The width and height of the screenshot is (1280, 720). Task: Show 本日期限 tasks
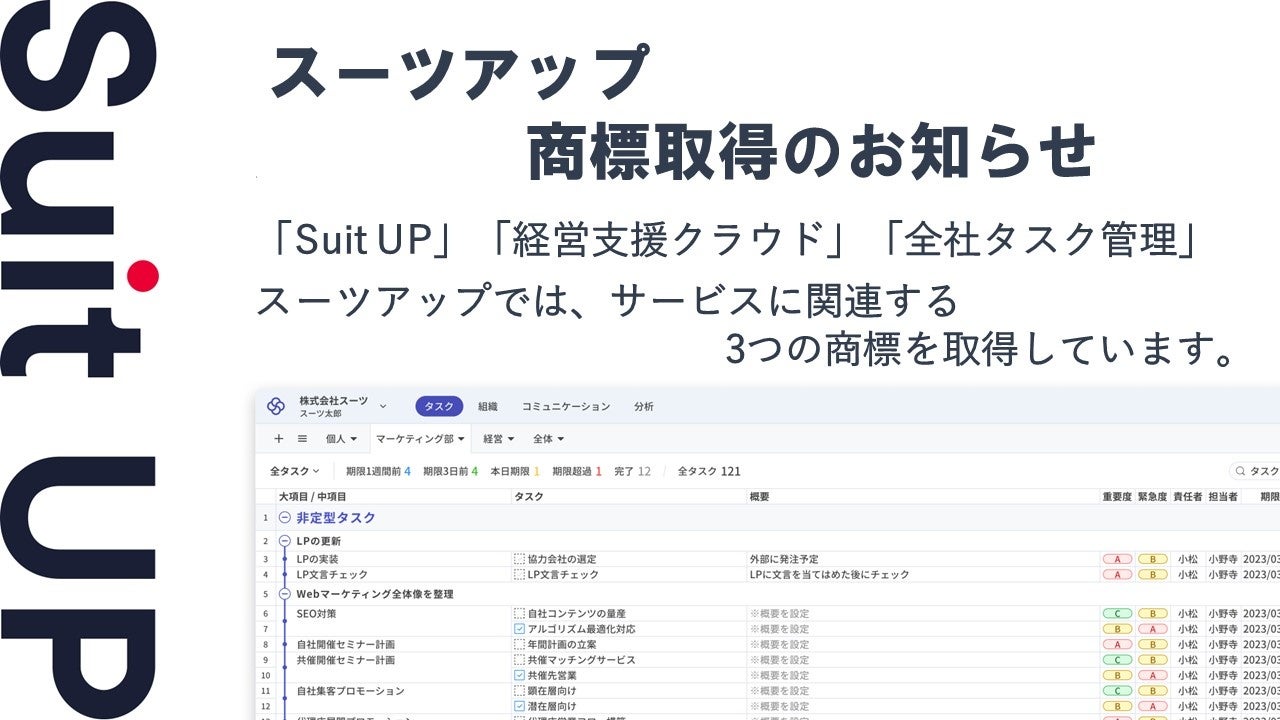[515, 471]
